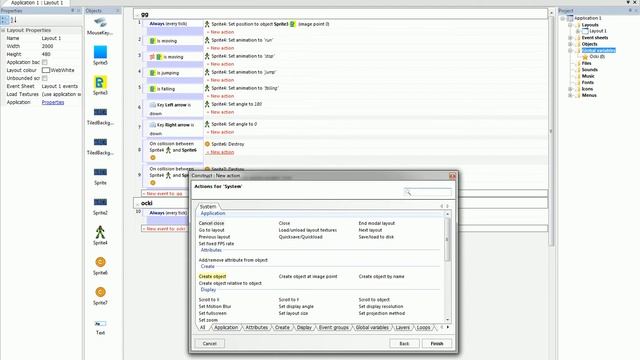This screenshot has width=640, height=360.
Task: Switch to the Loops bottom tab
Action: pos(423,327)
